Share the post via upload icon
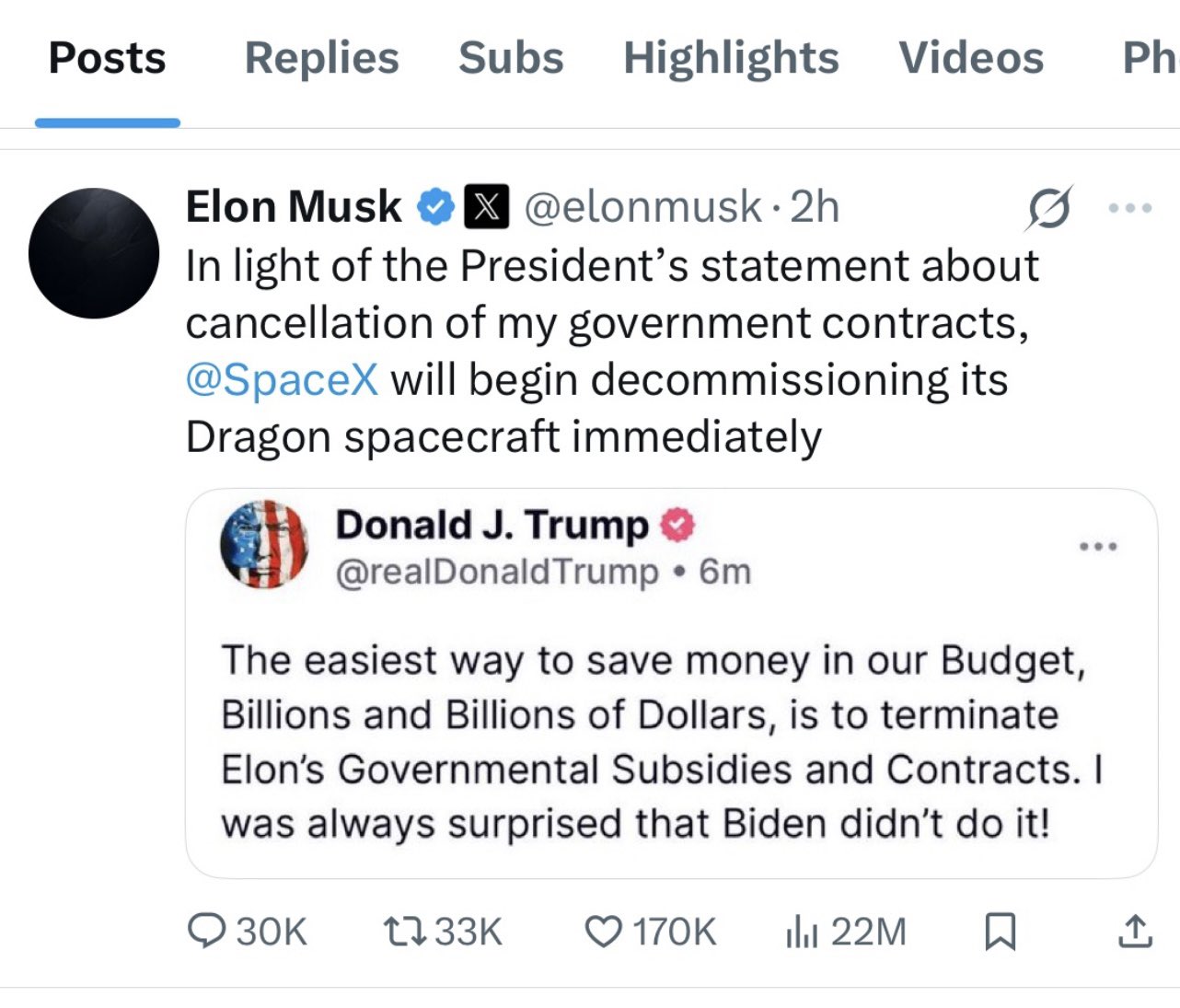The width and height of the screenshot is (1180, 1008). click(x=1134, y=931)
